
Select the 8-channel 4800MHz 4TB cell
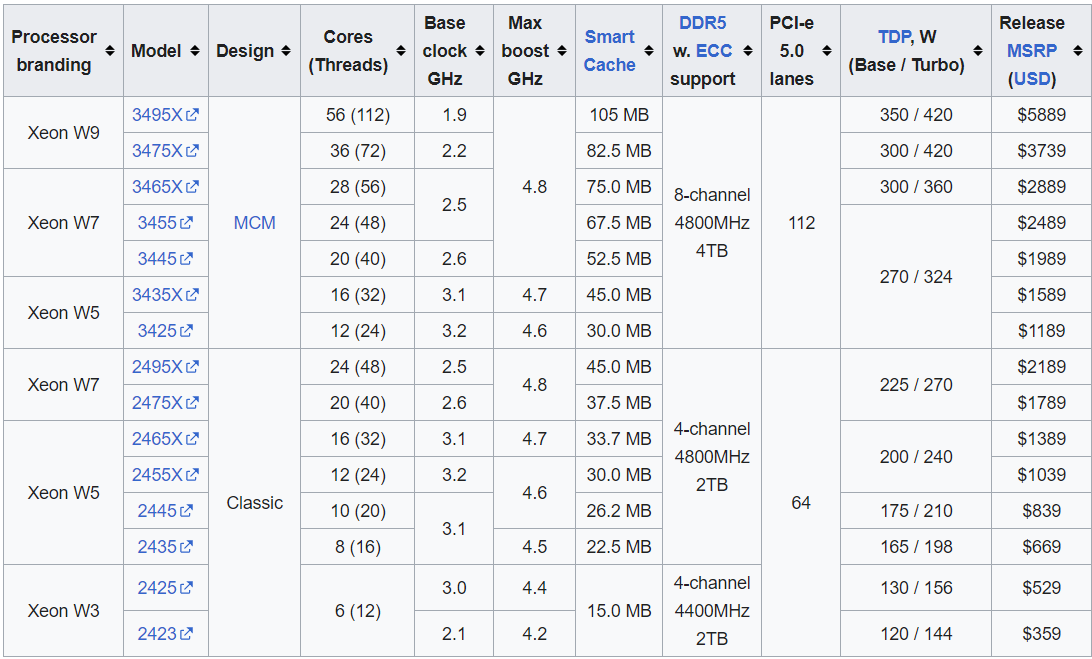pos(712,223)
